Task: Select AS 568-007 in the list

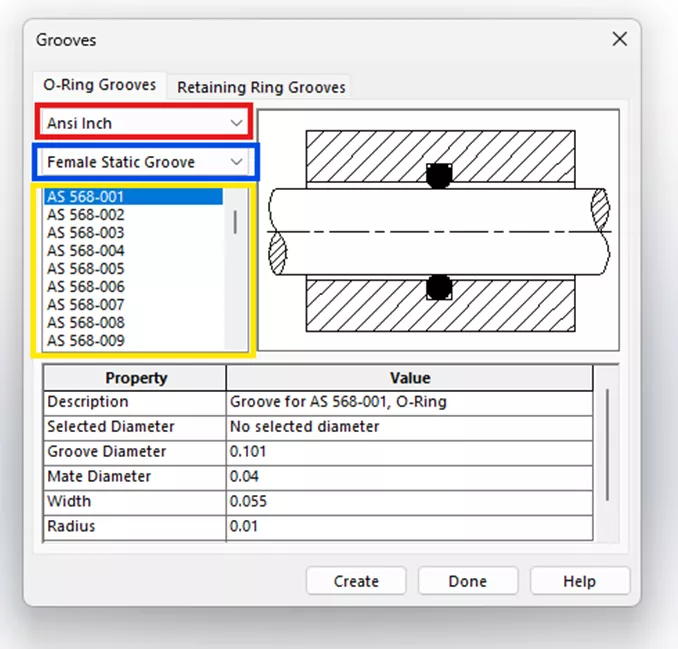Action: (x=133, y=305)
